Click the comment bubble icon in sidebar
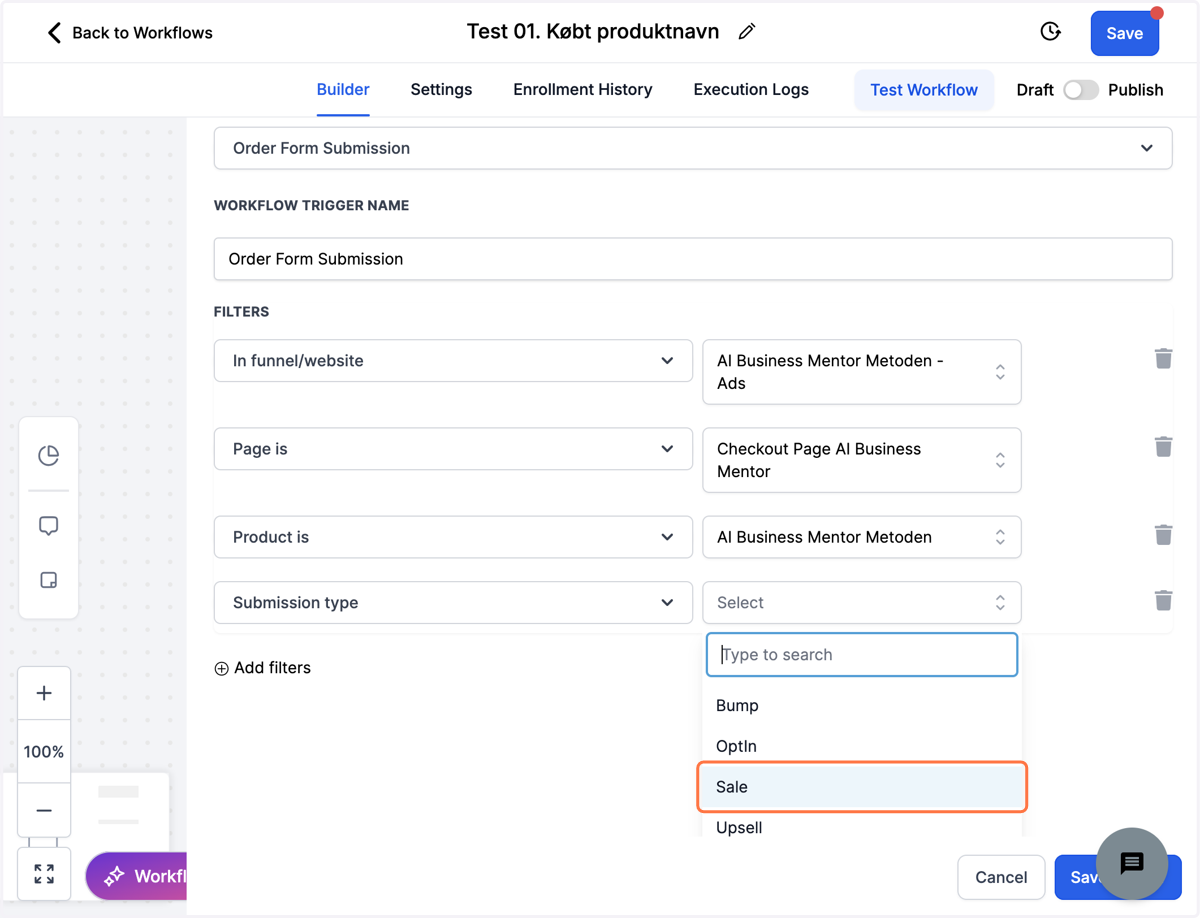The height and width of the screenshot is (918, 1200). click(x=48, y=526)
